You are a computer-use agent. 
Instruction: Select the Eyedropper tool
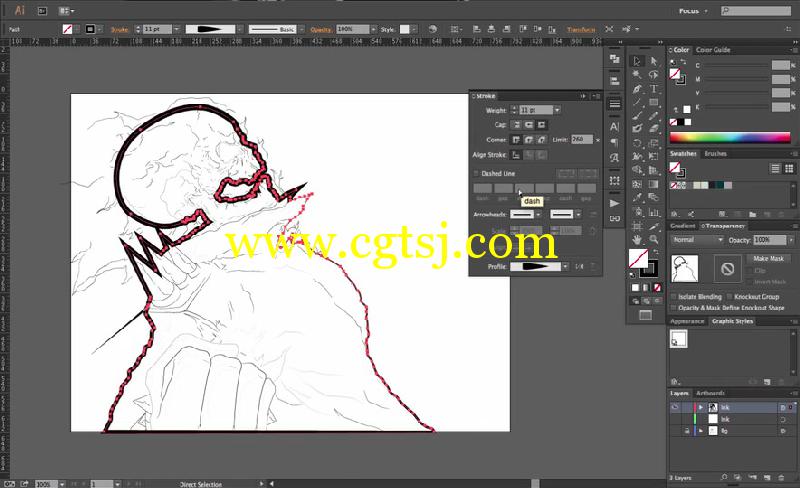[x=637, y=198]
